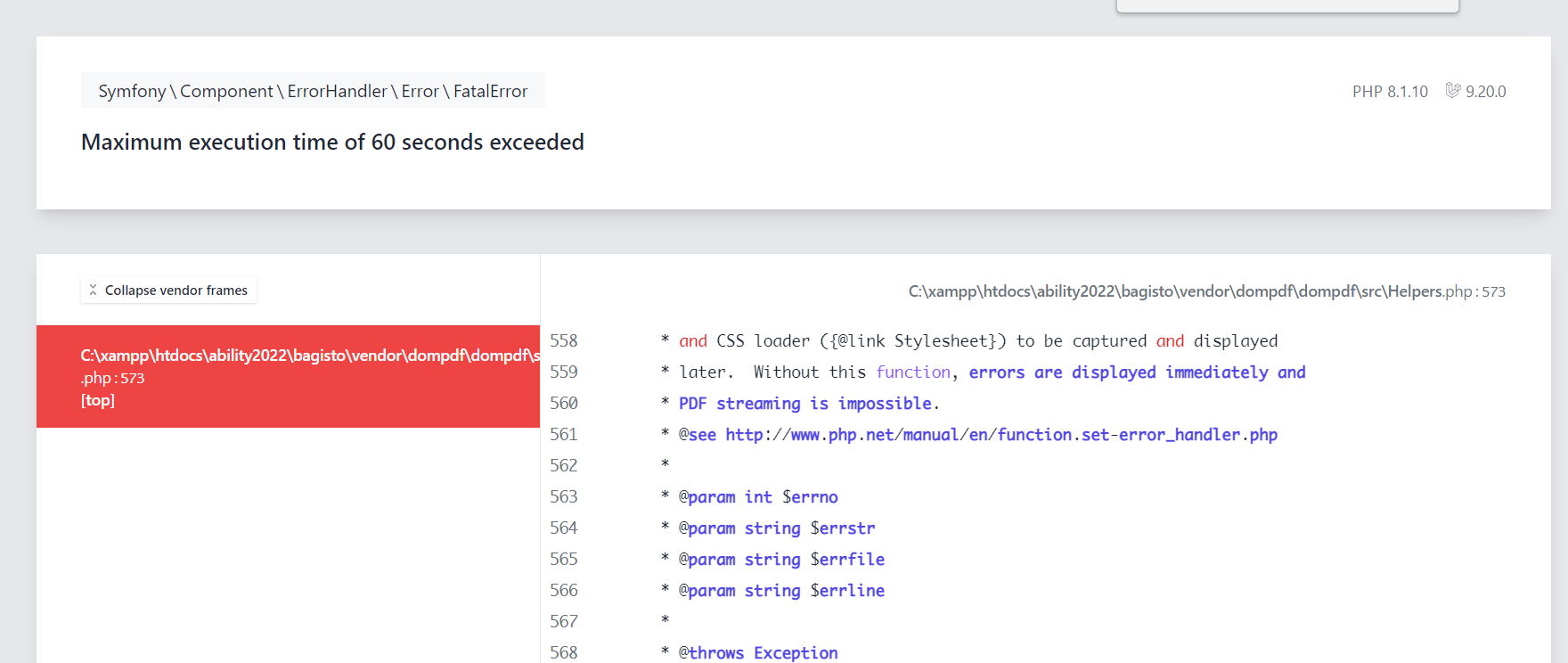Click line number 559 in code viewer
Image resolution: width=1568 pixels, height=663 pixels.
pos(564,372)
